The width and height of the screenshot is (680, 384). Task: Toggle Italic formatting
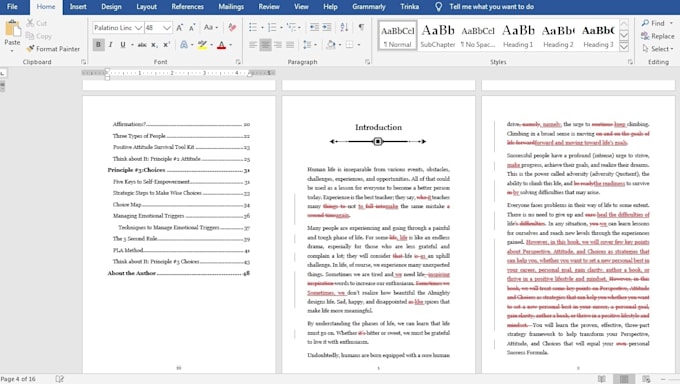pyautogui.click(x=111, y=45)
